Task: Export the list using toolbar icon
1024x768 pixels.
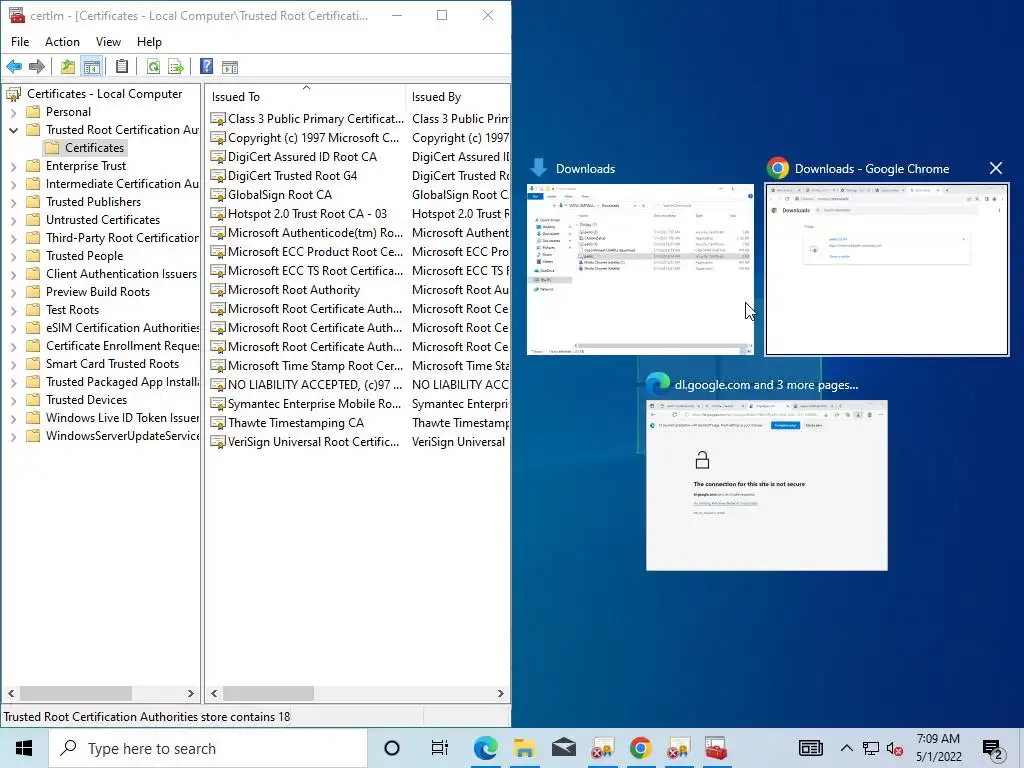Action: 176,67
